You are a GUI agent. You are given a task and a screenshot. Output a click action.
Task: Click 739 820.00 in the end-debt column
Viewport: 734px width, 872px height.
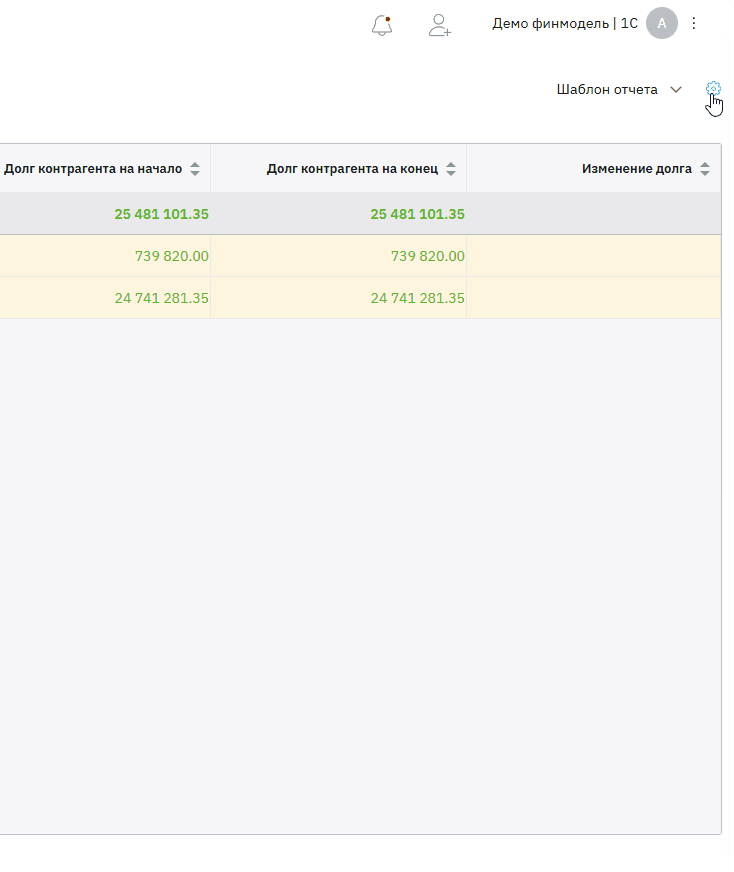[x=427, y=256]
